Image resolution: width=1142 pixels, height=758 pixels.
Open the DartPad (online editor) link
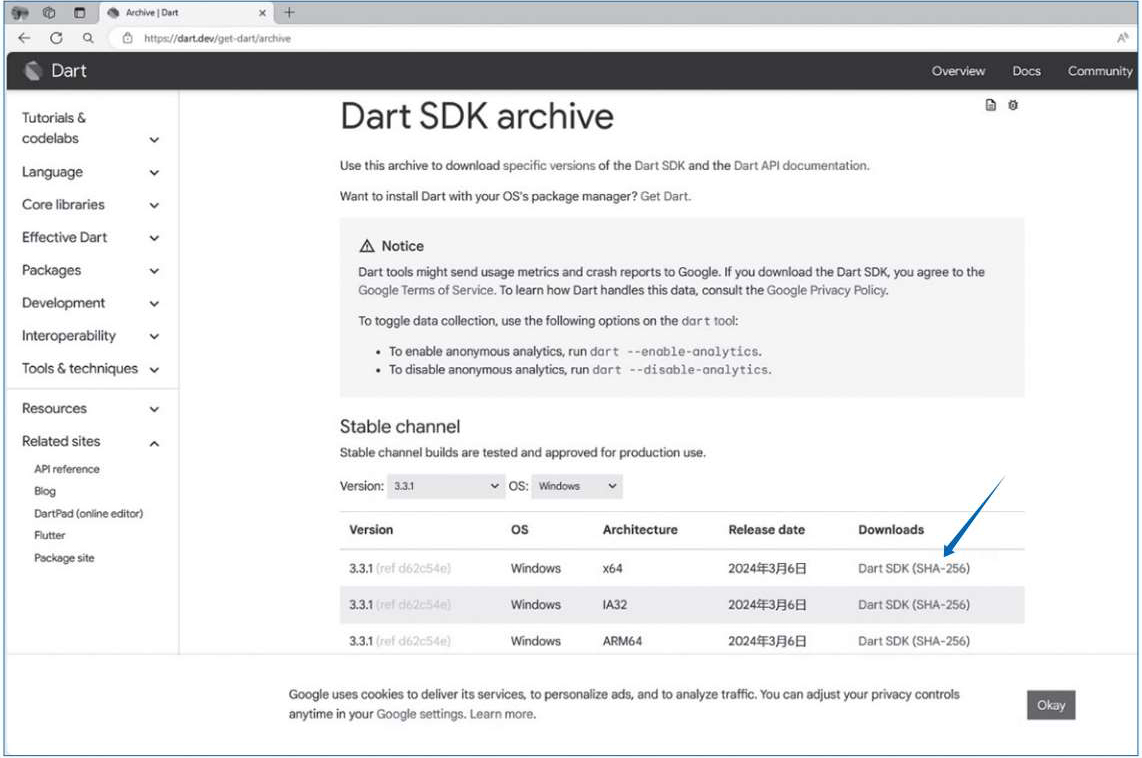(x=88, y=513)
